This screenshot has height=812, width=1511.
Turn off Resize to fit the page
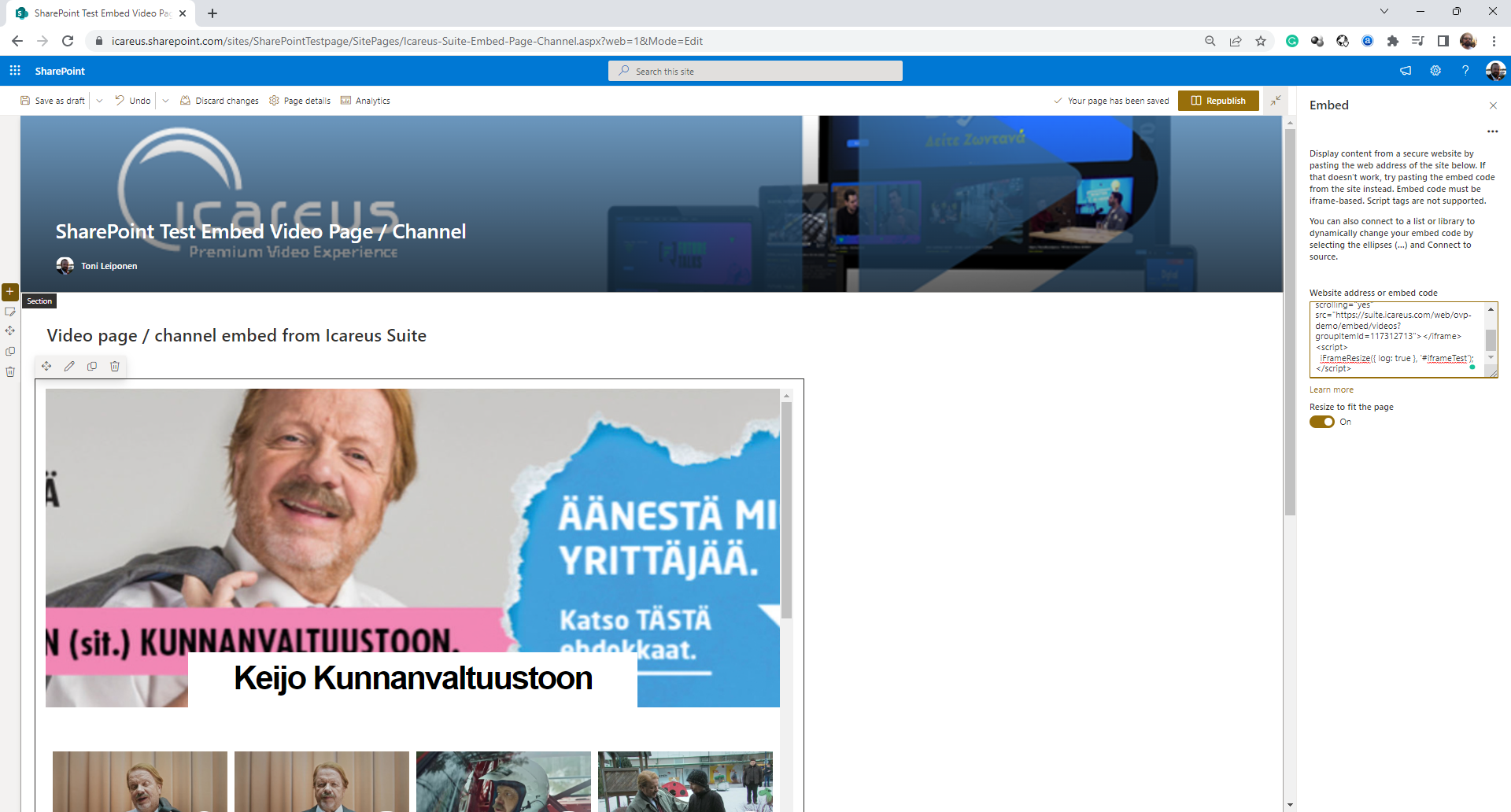click(x=1322, y=423)
